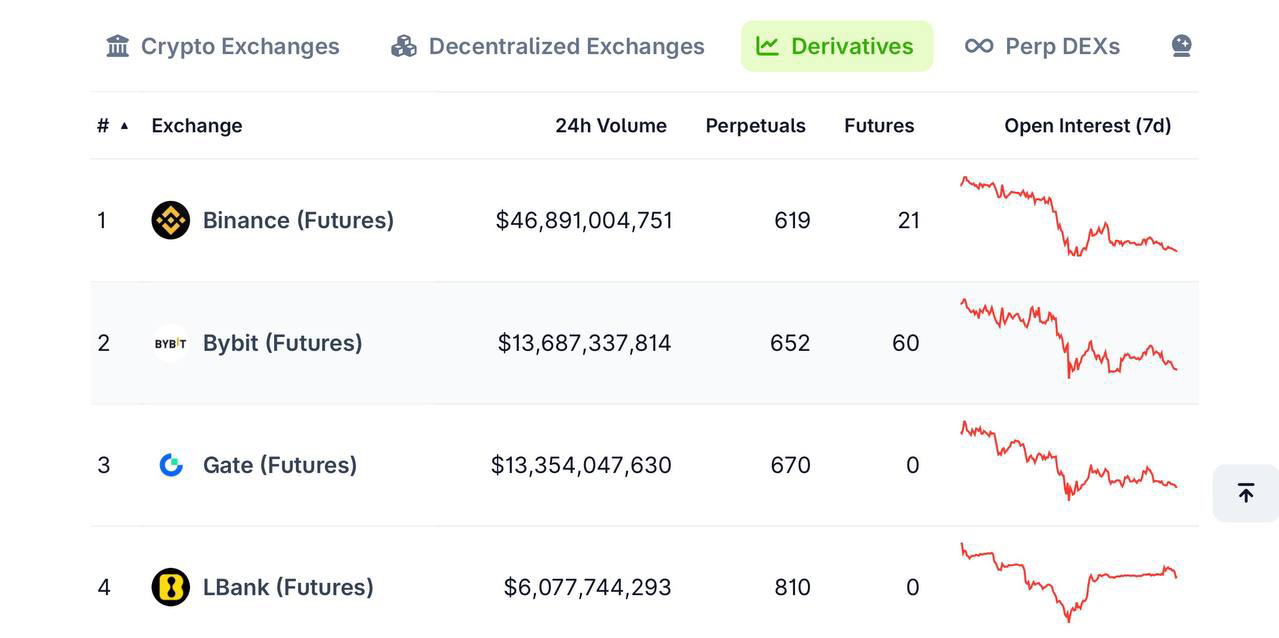Click the Binance logo icon
This screenshot has height=638, width=1279.
tap(170, 220)
